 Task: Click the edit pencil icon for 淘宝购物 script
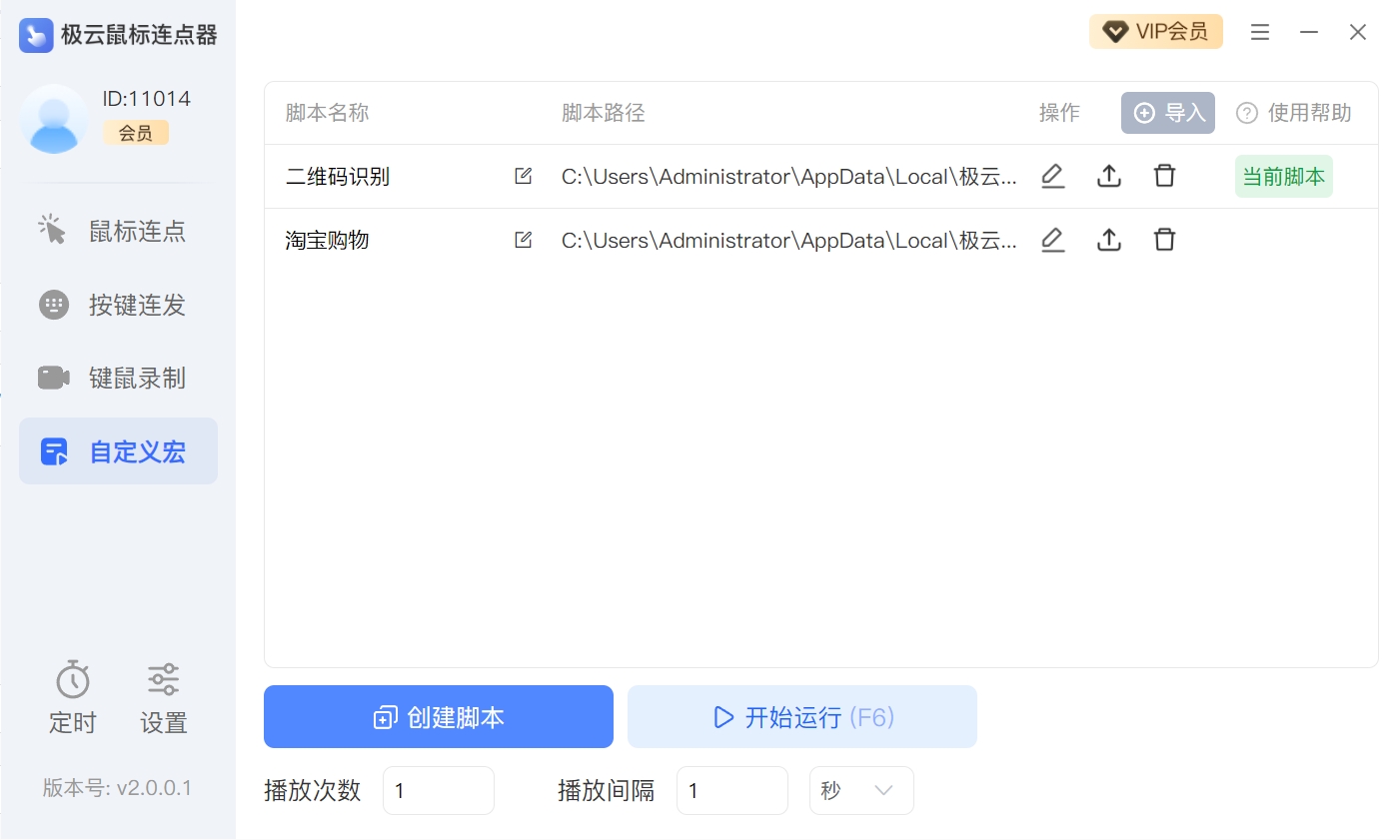point(1052,240)
